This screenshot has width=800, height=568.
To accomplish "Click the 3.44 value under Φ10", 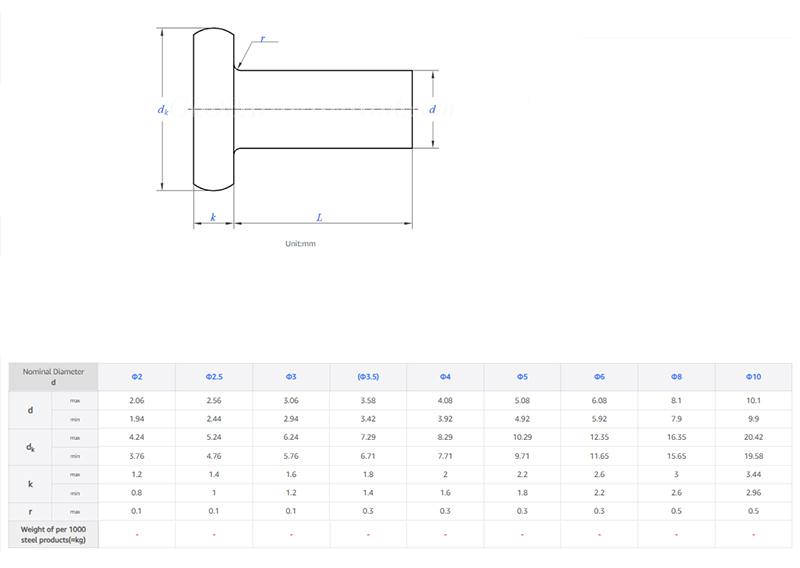I will [753, 474].
